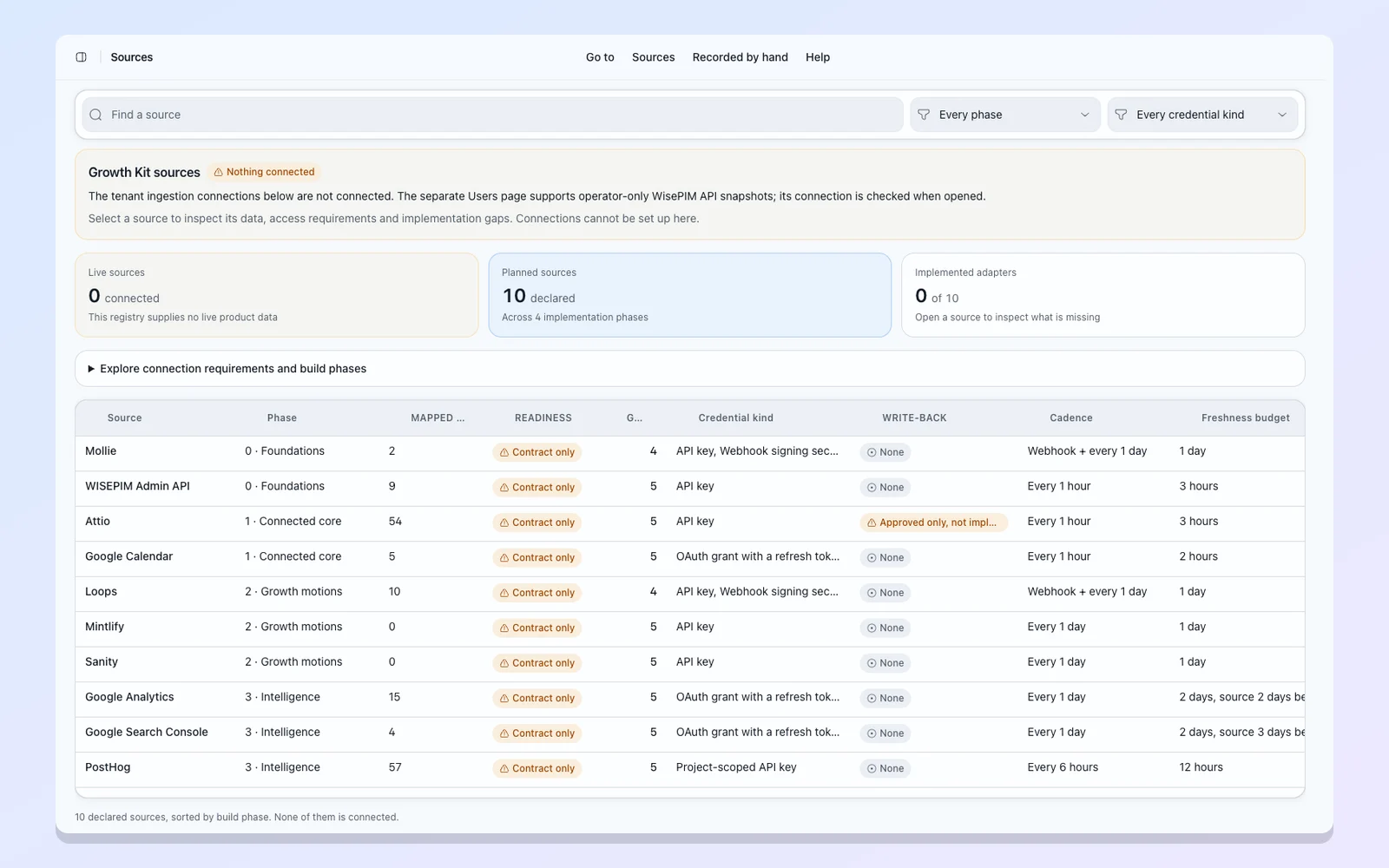This screenshot has height=868, width=1389.
Task: Sort by the Credential kind column header
Action: tap(736, 418)
